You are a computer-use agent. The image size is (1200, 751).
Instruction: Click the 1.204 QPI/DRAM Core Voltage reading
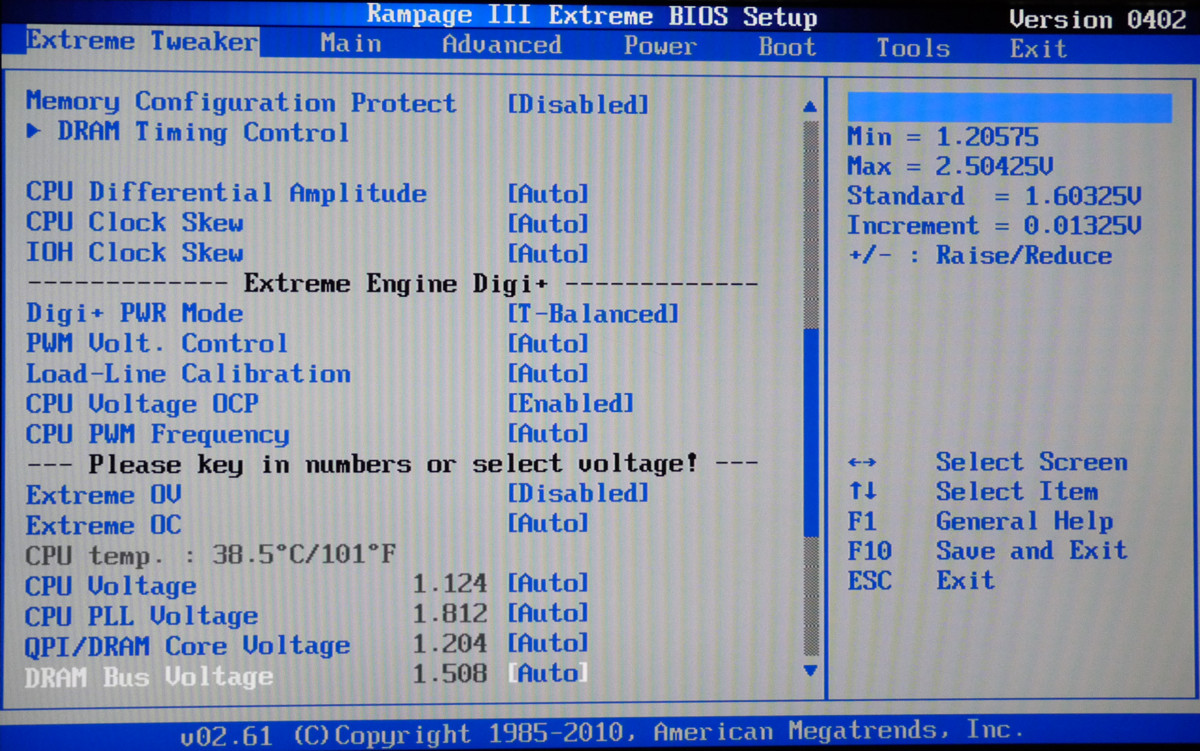click(x=450, y=643)
